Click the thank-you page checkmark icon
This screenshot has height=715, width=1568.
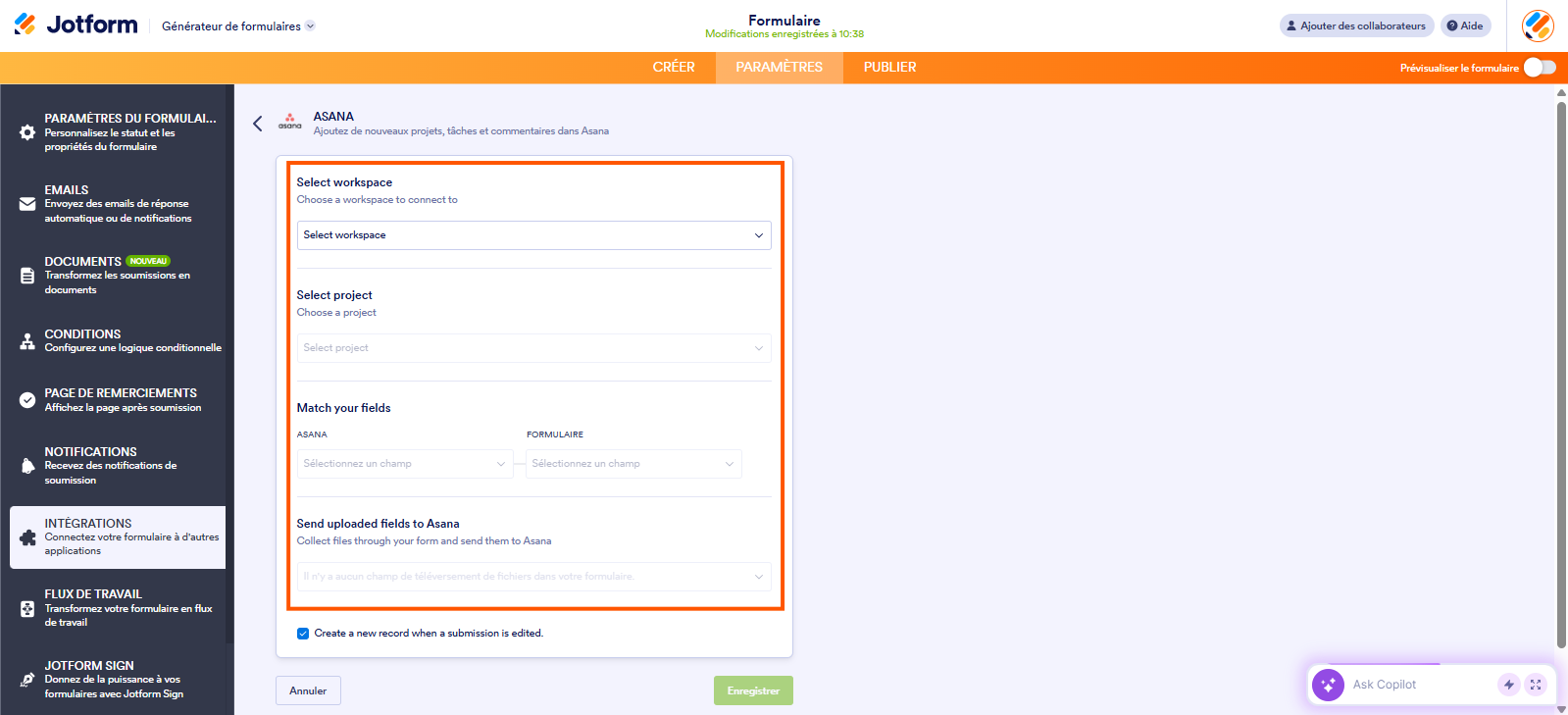[27, 400]
